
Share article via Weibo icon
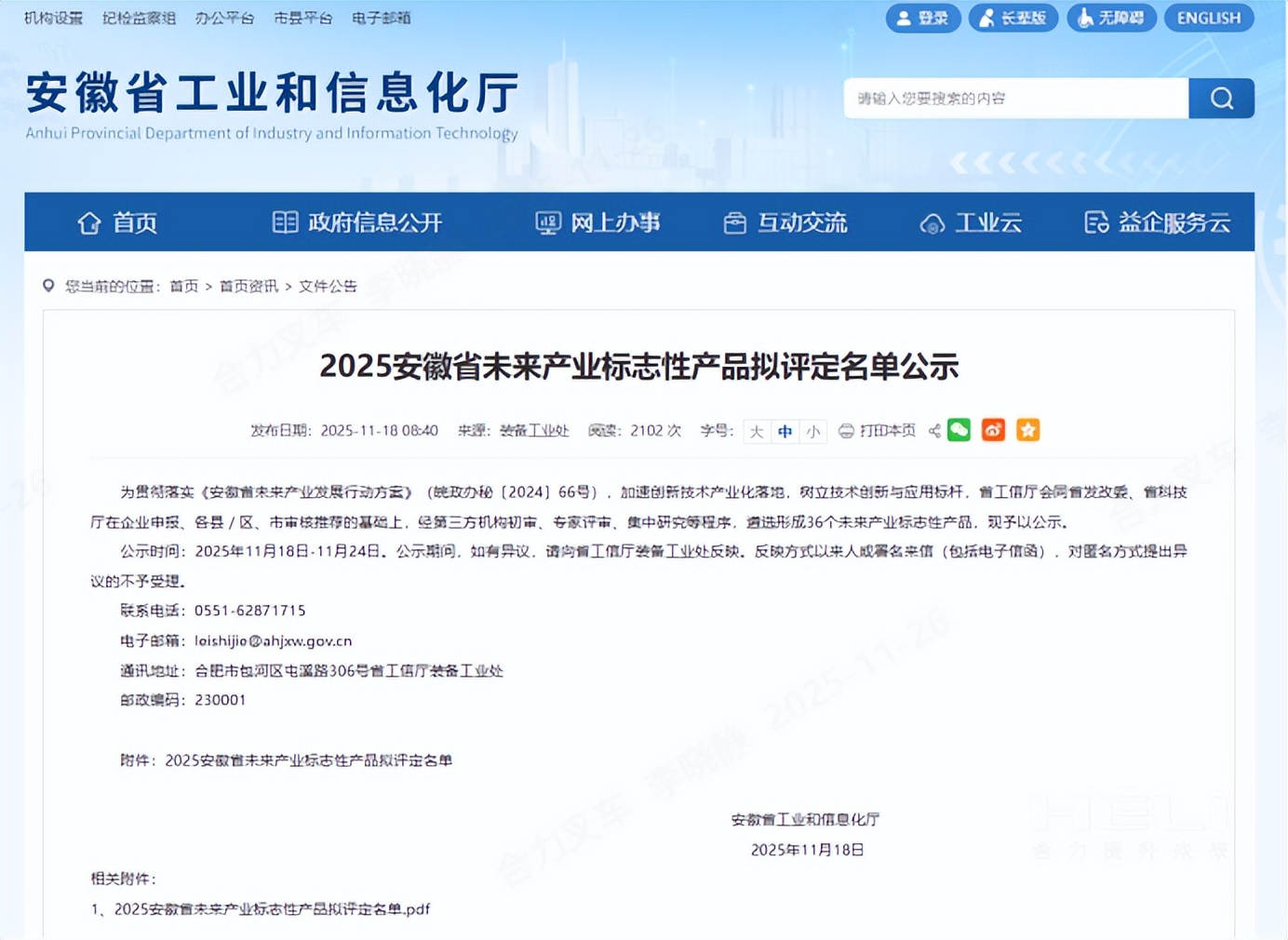[993, 430]
